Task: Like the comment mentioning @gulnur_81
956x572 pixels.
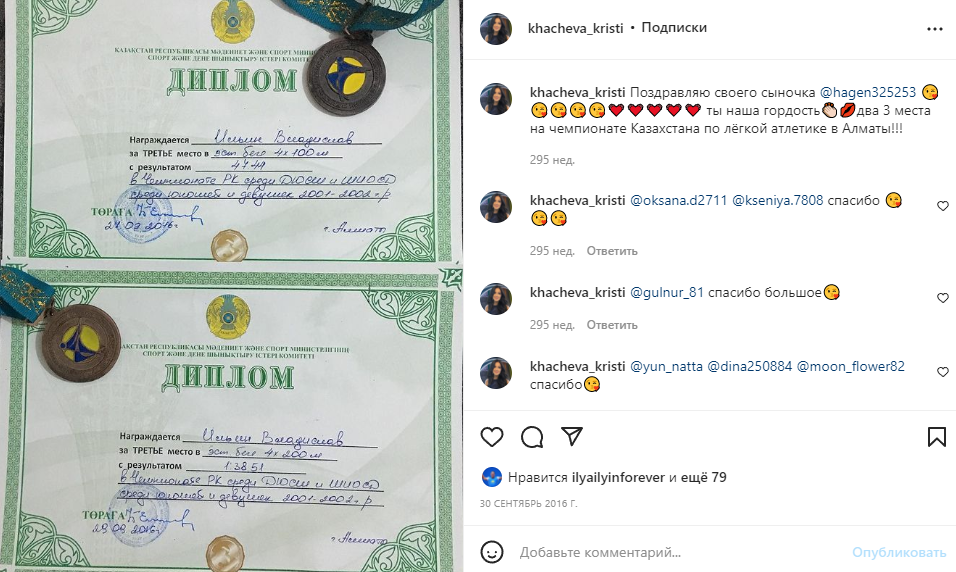Action: [943, 298]
